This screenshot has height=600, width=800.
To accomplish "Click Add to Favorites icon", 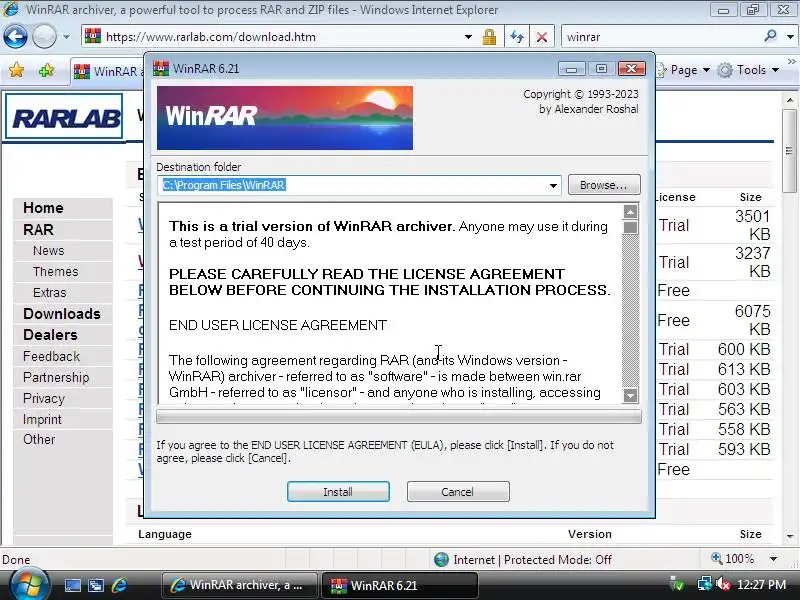I will coord(46,70).
